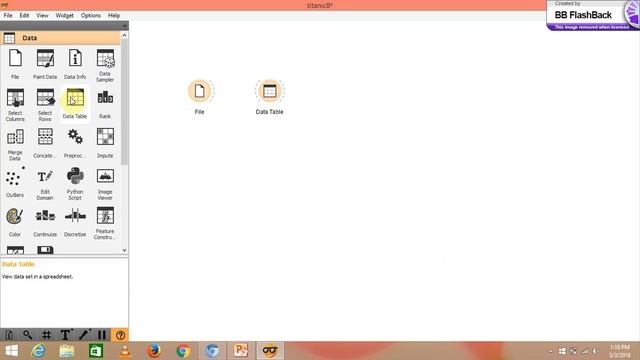
Task: Click the Data Table node on canvas
Action: pyautogui.click(x=269, y=91)
